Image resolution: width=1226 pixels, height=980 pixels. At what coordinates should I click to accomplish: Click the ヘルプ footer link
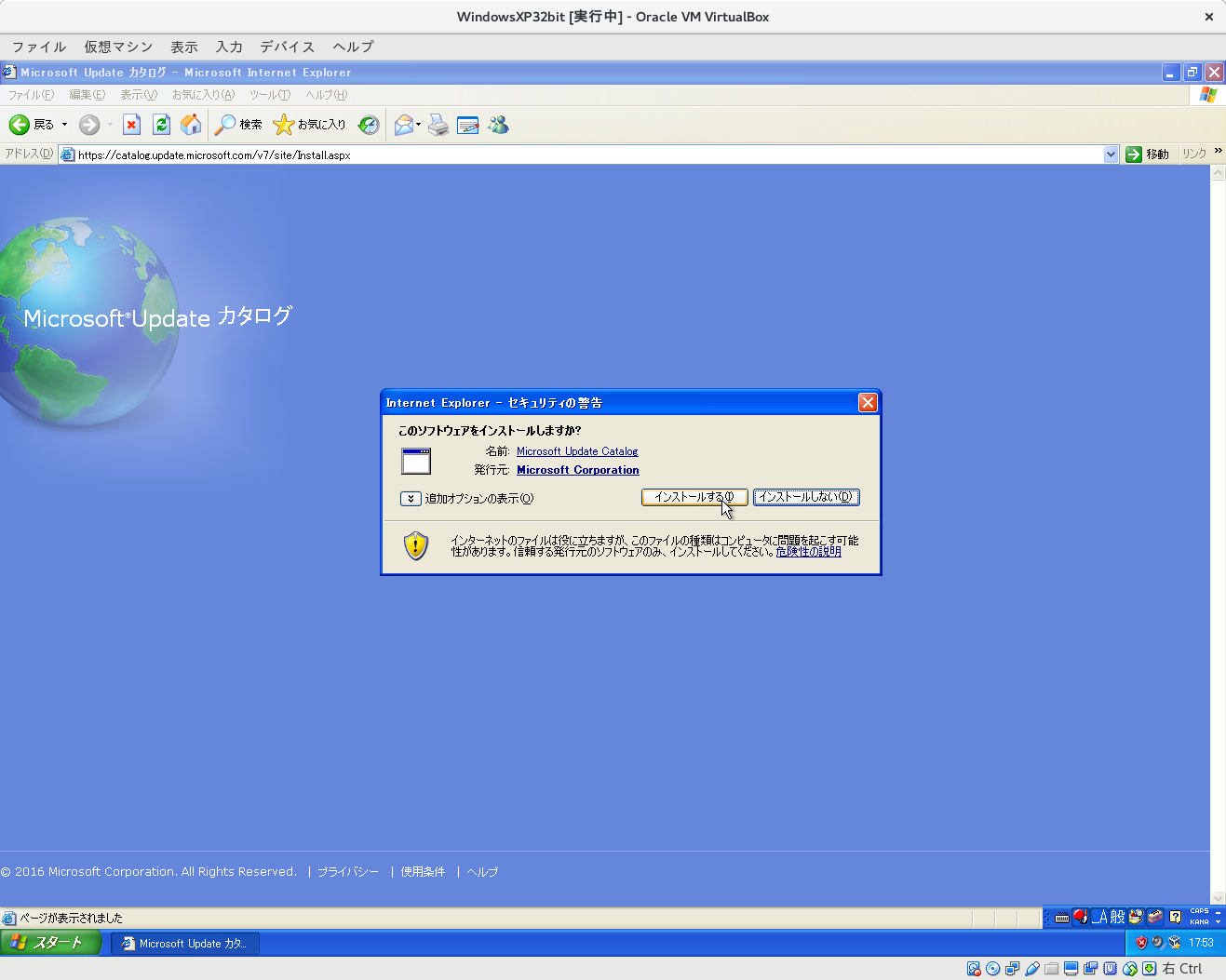click(482, 872)
